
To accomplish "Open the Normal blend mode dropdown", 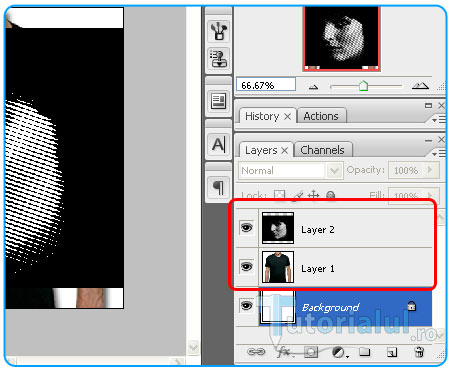I will click(290, 171).
